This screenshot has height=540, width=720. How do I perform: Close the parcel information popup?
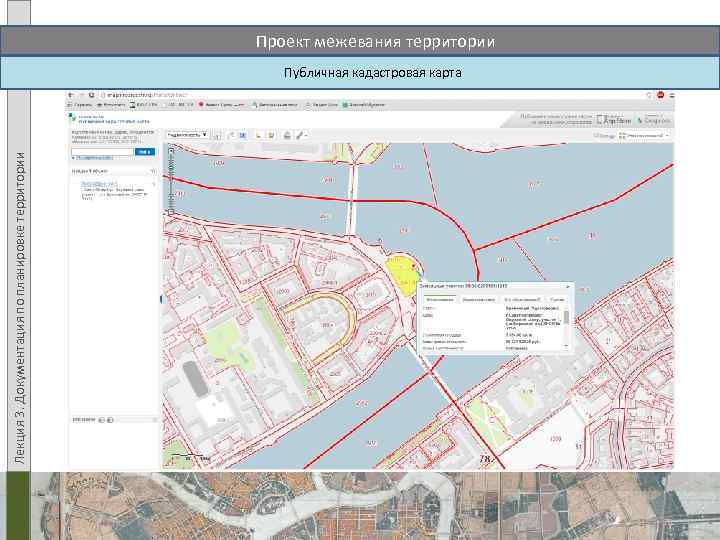click(568, 287)
